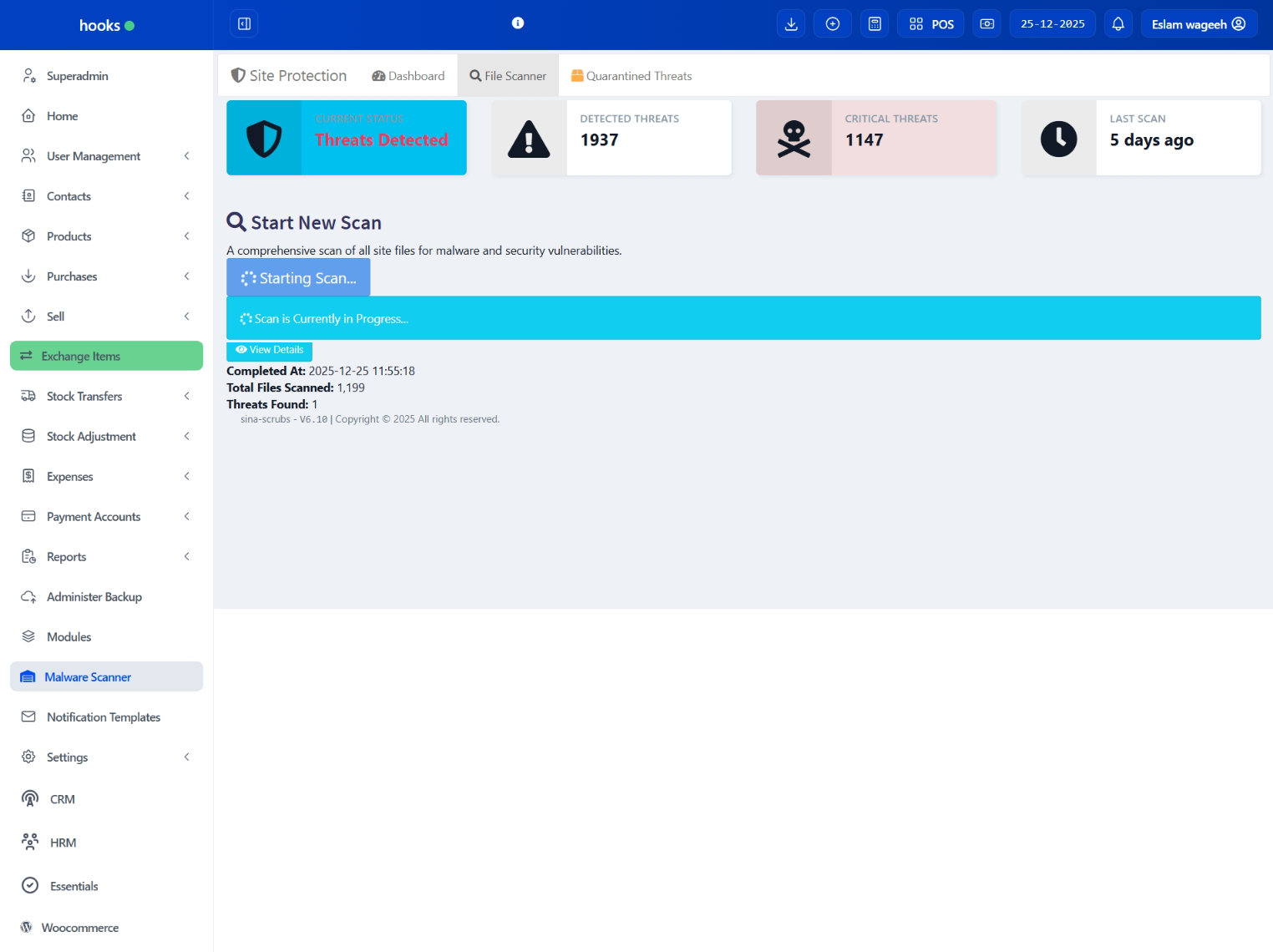Click the download icon in top bar

tap(791, 24)
